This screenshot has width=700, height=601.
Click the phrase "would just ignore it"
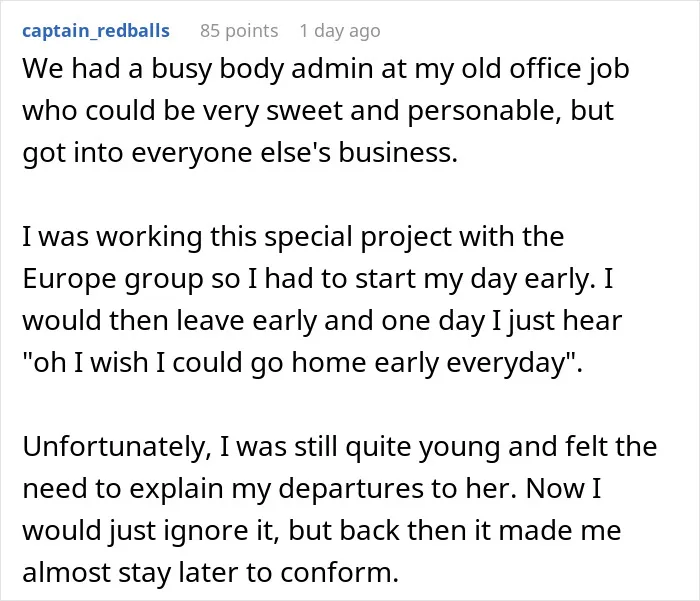[x=147, y=531]
